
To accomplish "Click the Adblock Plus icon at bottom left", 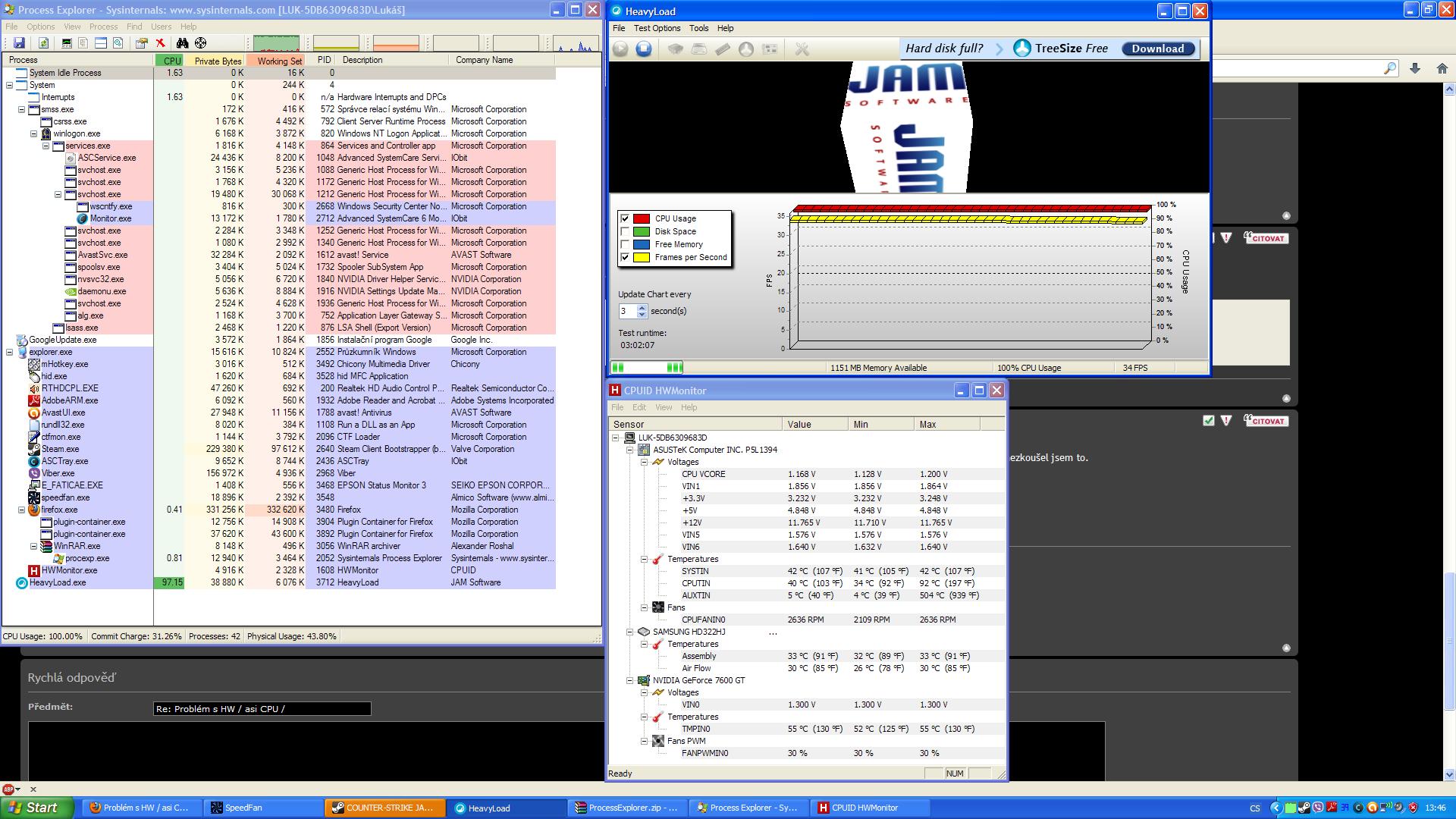I will (8, 789).
